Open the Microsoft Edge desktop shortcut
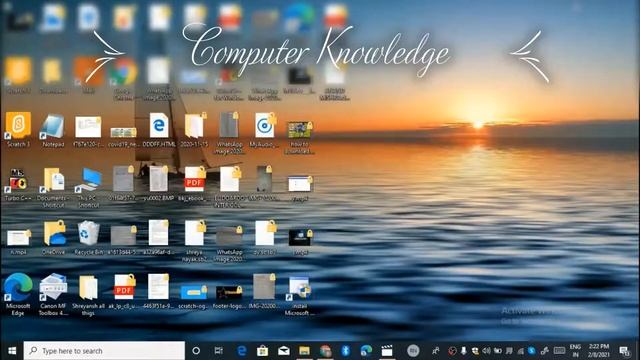 [x=18, y=294]
